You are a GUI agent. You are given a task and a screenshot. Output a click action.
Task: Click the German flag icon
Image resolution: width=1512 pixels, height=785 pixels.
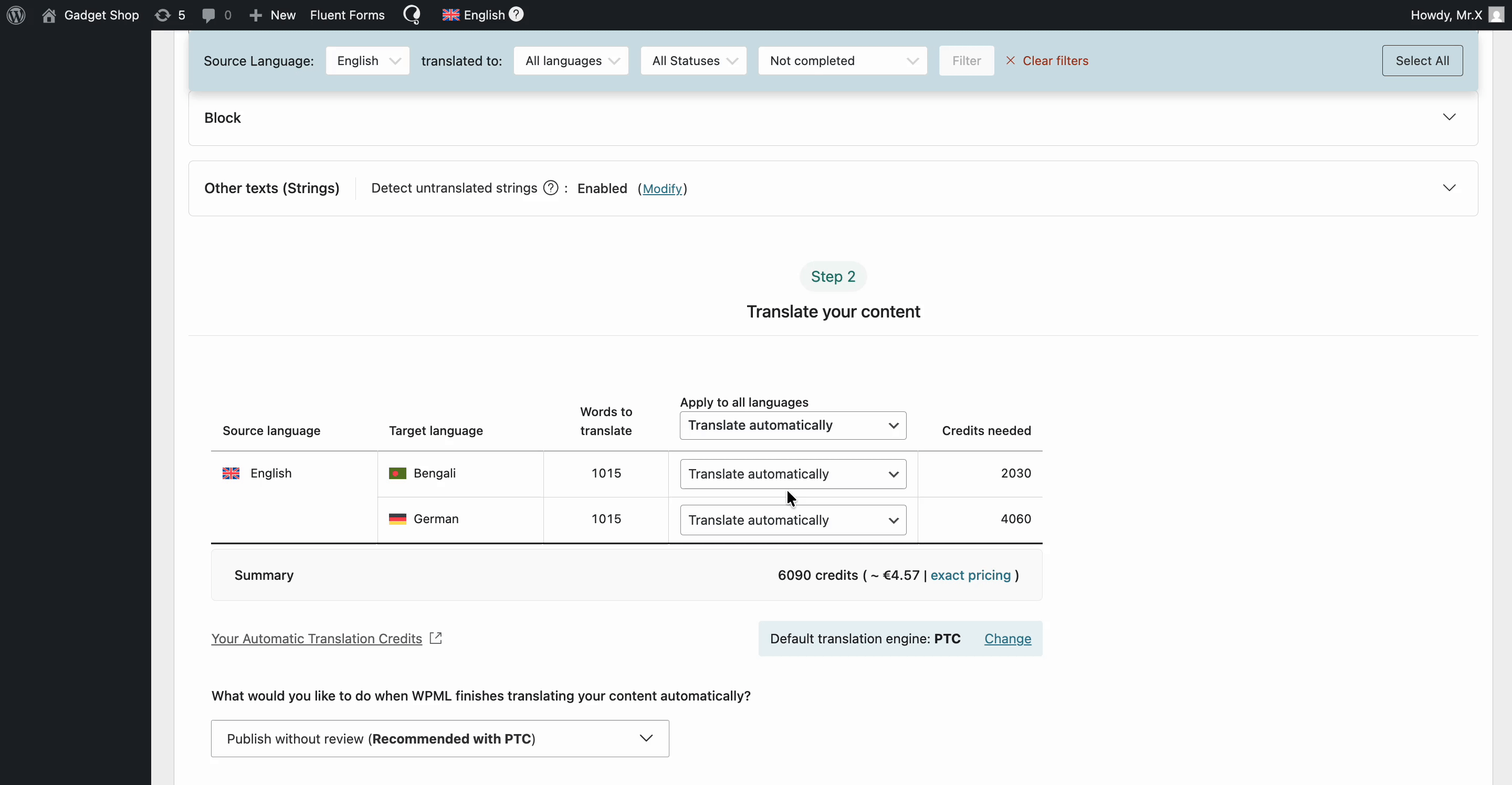point(397,518)
